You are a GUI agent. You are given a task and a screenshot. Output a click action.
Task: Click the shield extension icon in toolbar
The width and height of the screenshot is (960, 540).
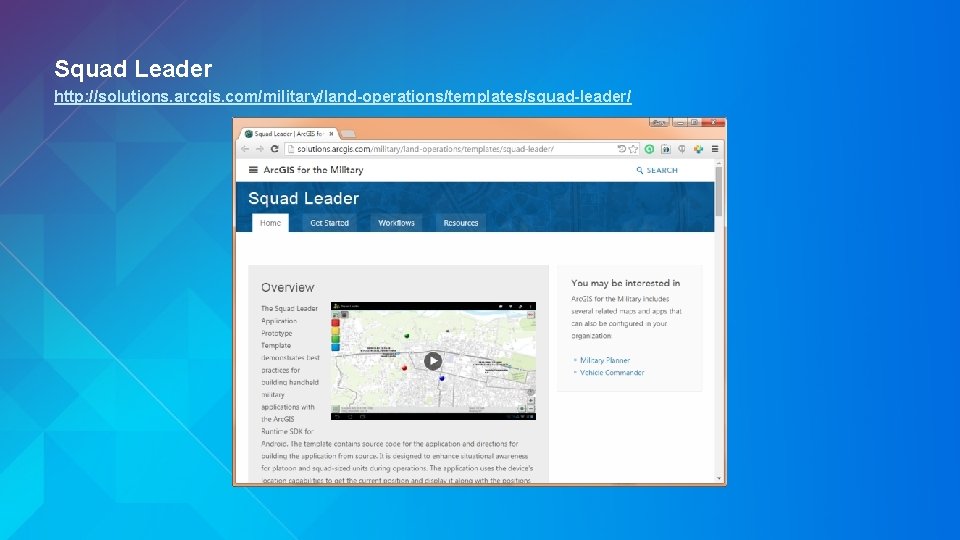[x=681, y=149]
